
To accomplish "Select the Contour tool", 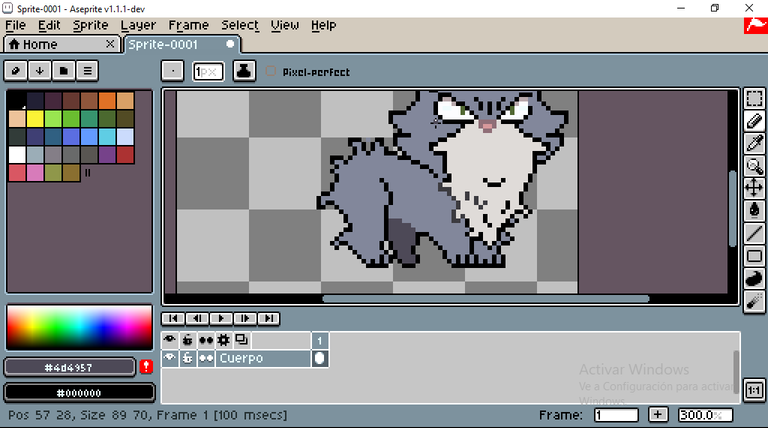I will pyautogui.click(x=754, y=278).
